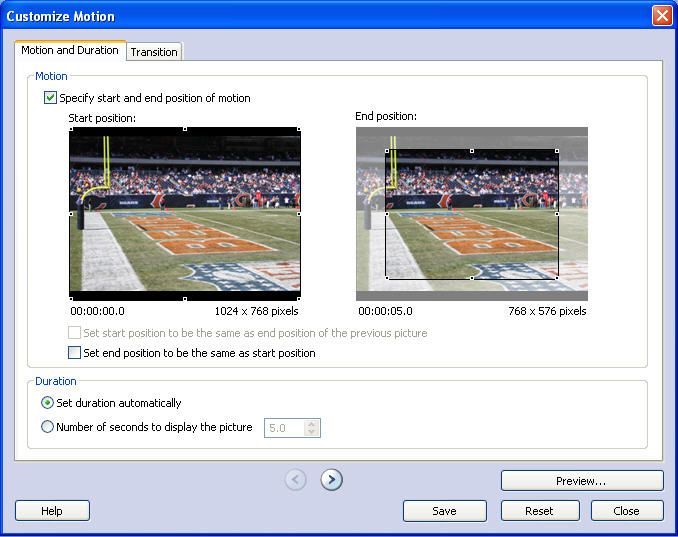The image size is (678, 537).
Task: Decrease seconds with the spinner down arrow
Action: [311, 432]
